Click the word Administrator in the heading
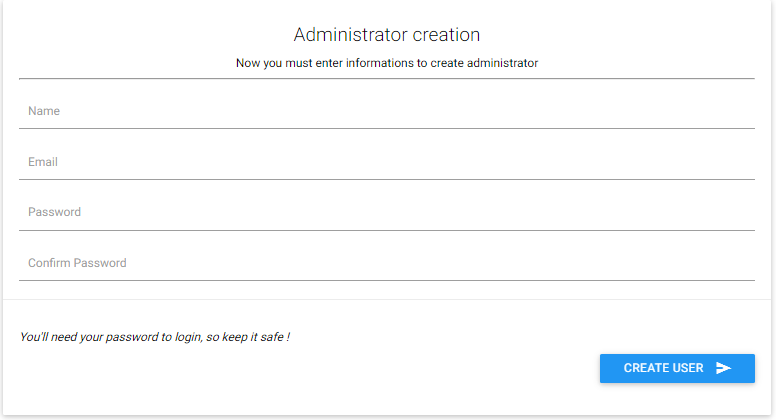This screenshot has height=420, width=776. 352,35
